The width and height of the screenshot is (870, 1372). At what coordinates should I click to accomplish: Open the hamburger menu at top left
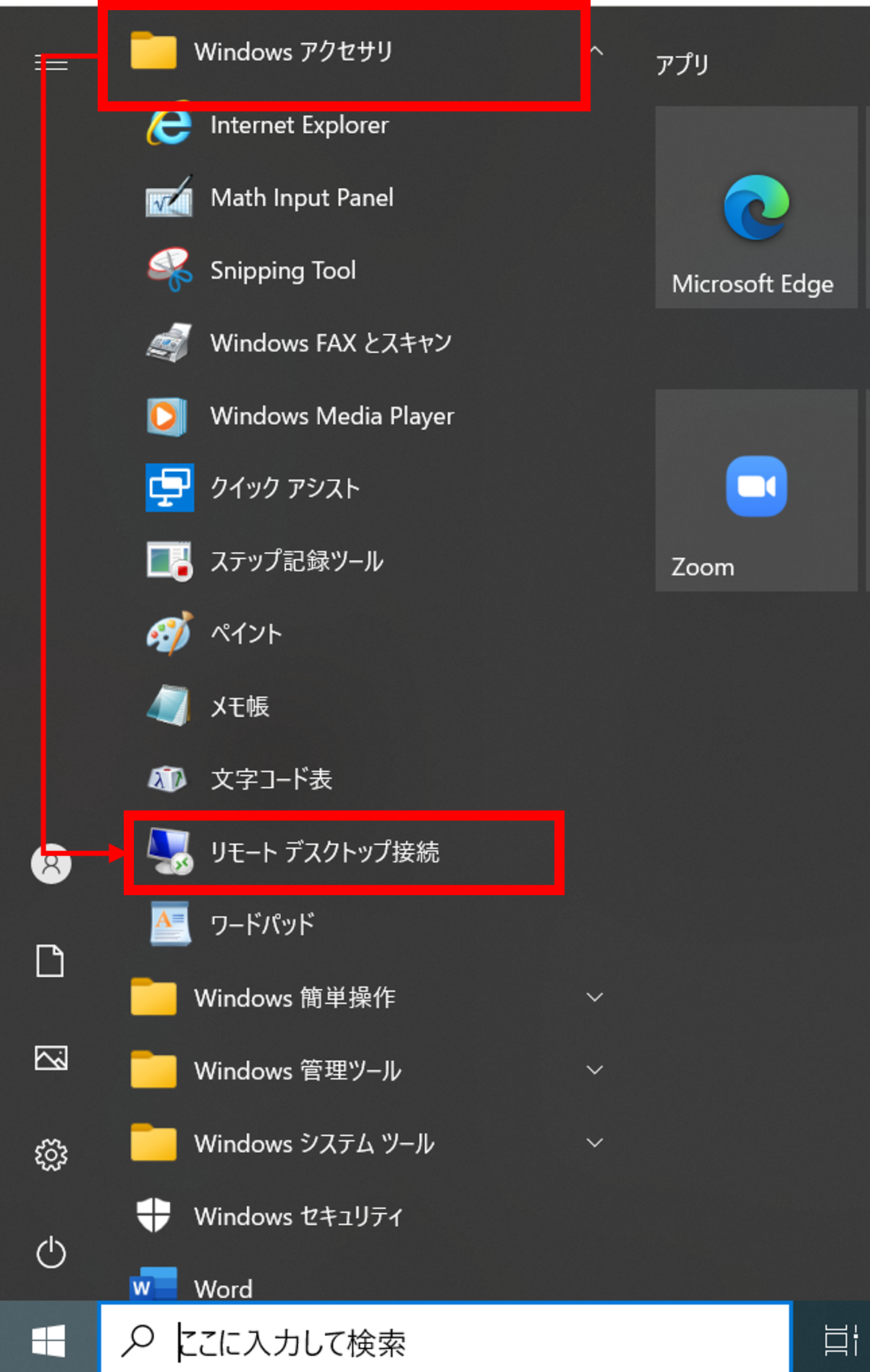(x=51, y=64)
